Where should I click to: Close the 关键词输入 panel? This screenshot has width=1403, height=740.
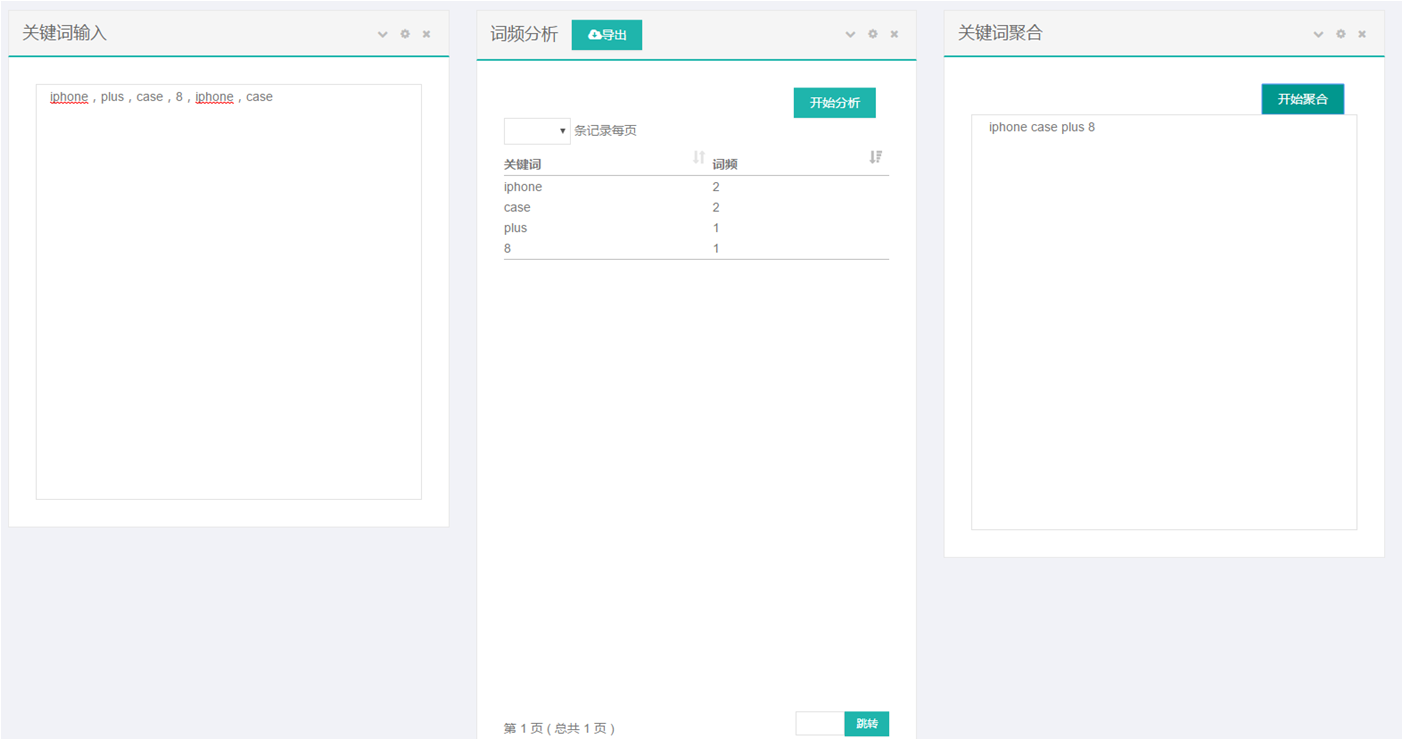pos(426,34)
